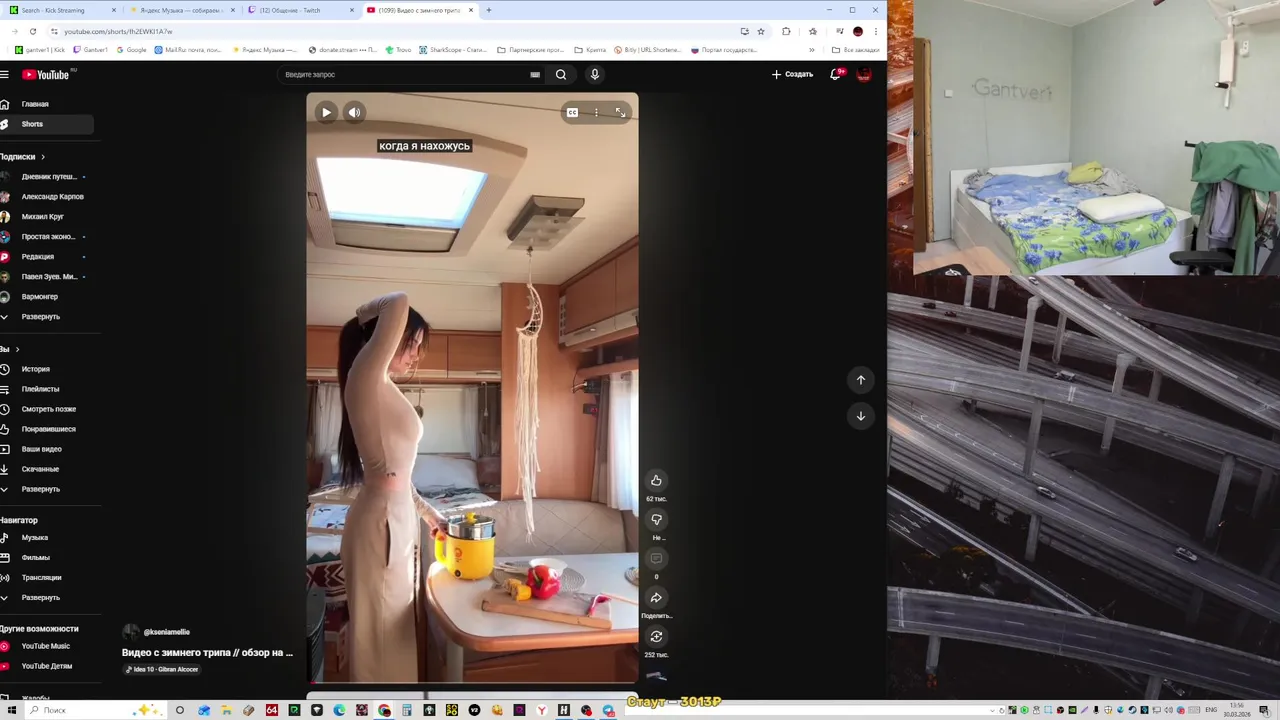Open the @kseniamellie channel avatar
Screen dimensions: 1280x720
pos(131,632)
